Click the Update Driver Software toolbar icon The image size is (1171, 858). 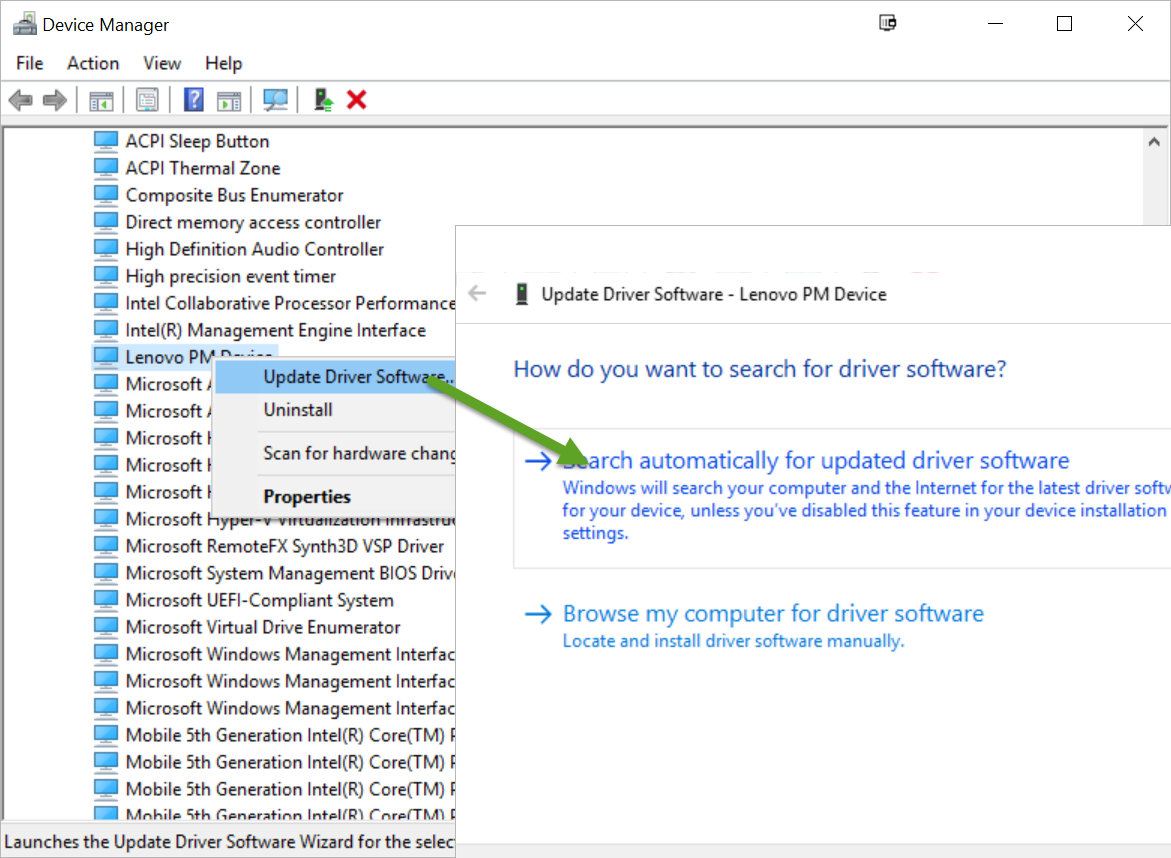point(322,100)
